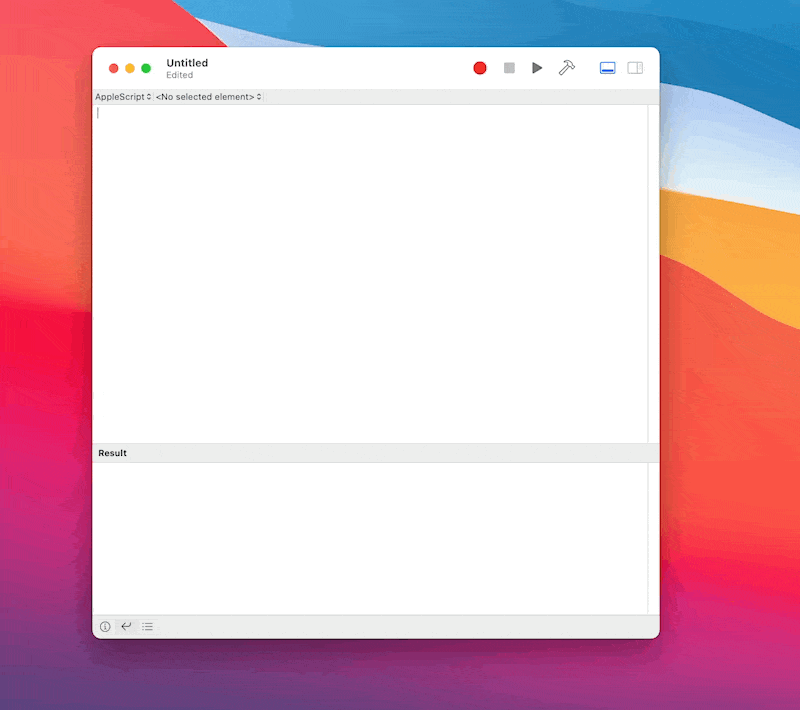800x710 pixels.
Task: Click the split-view panel icon on the right
Action: point(635,67)
